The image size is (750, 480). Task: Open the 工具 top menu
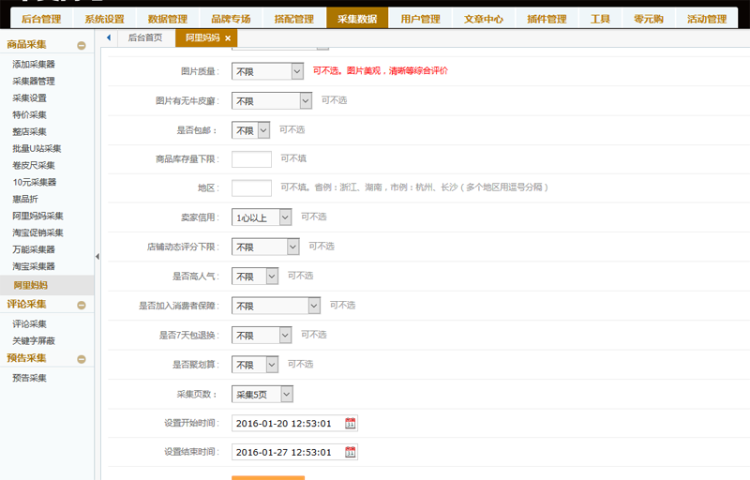(x=600, y=19)
